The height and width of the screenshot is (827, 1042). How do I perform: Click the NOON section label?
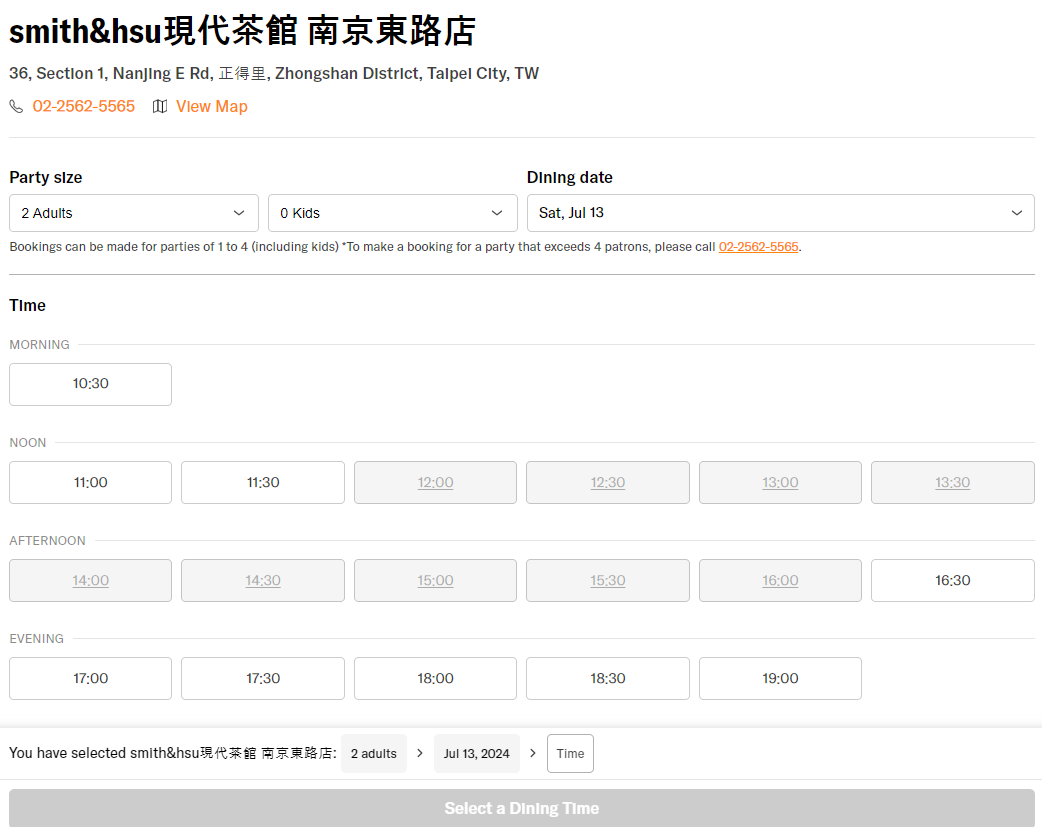click(x=28, y=443)
